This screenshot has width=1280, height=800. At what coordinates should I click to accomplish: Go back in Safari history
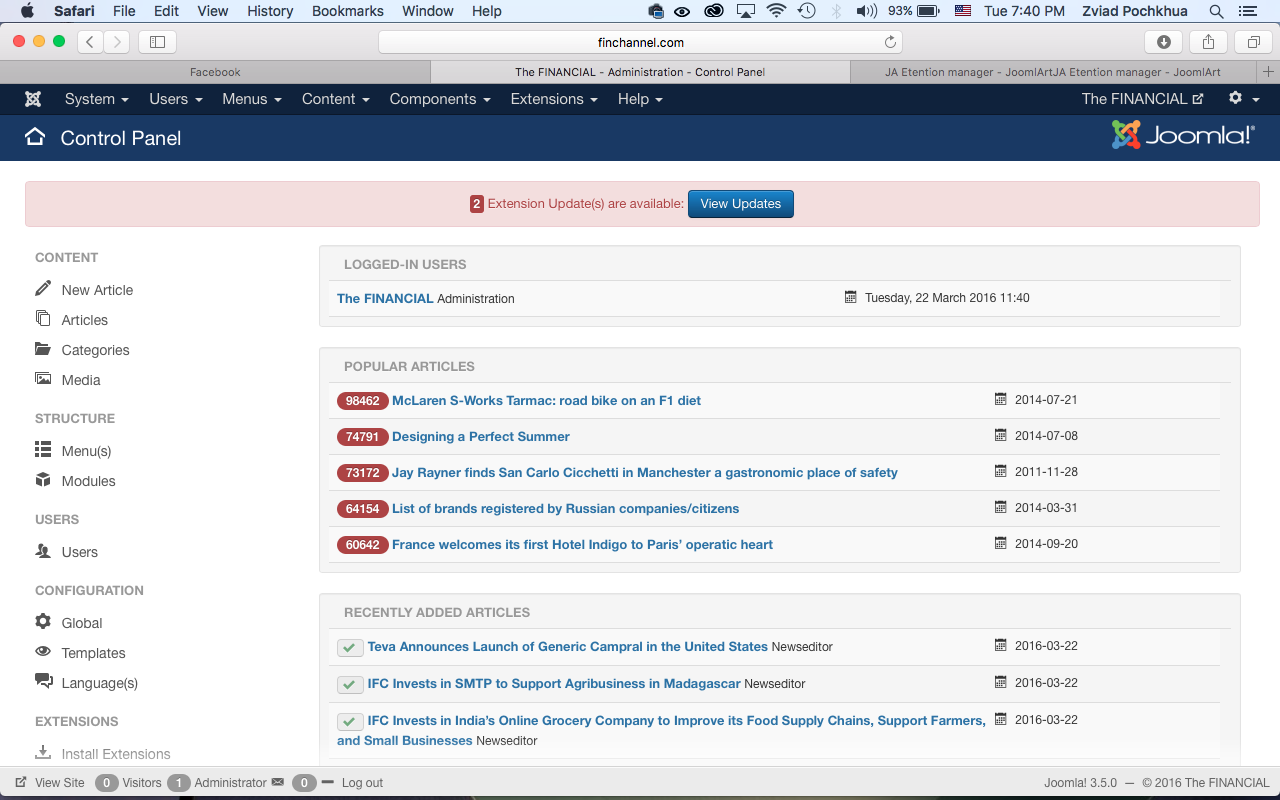(x=90, y=42)
